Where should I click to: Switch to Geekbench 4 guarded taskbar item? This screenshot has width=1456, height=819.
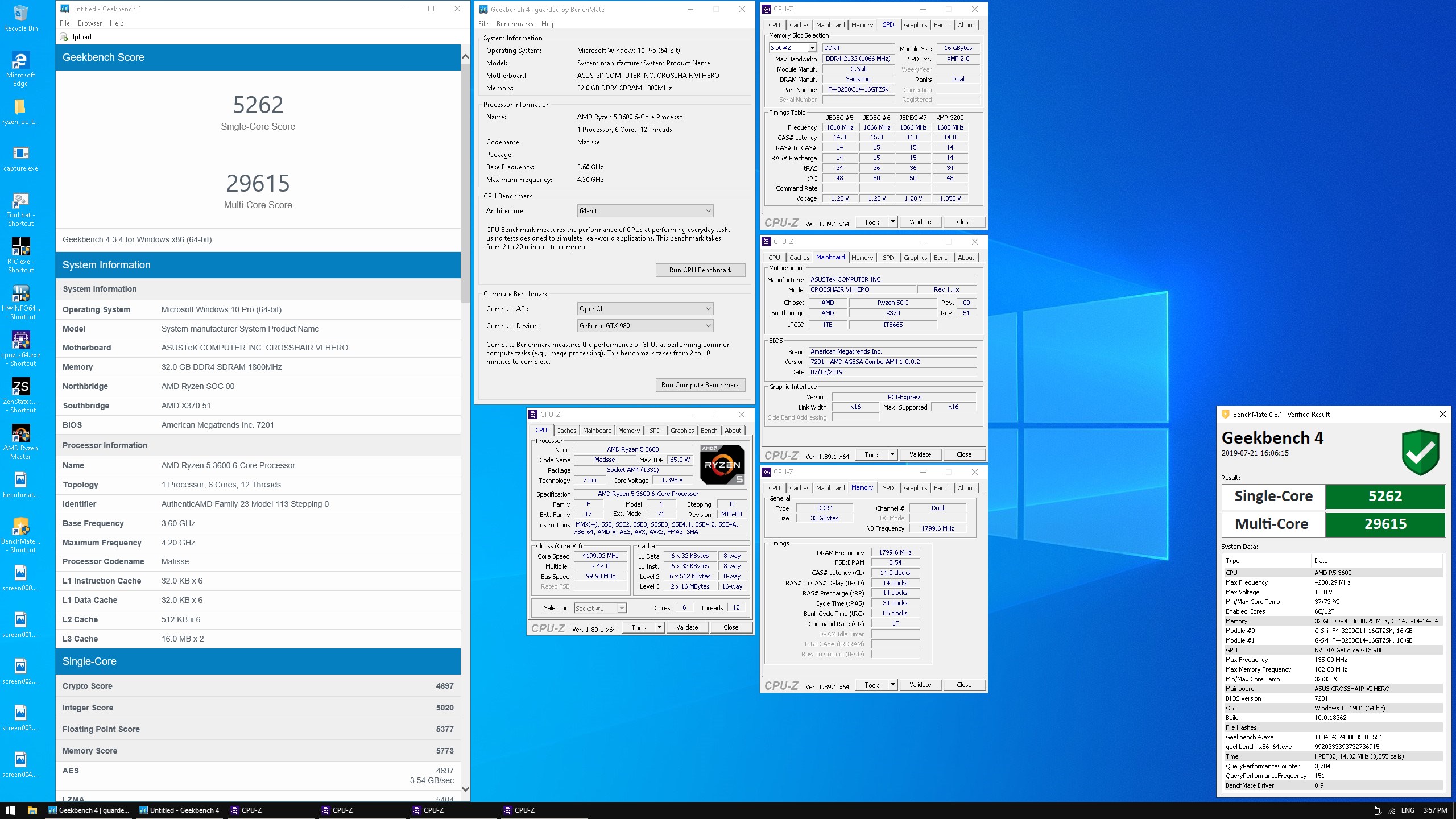point(89,810)
